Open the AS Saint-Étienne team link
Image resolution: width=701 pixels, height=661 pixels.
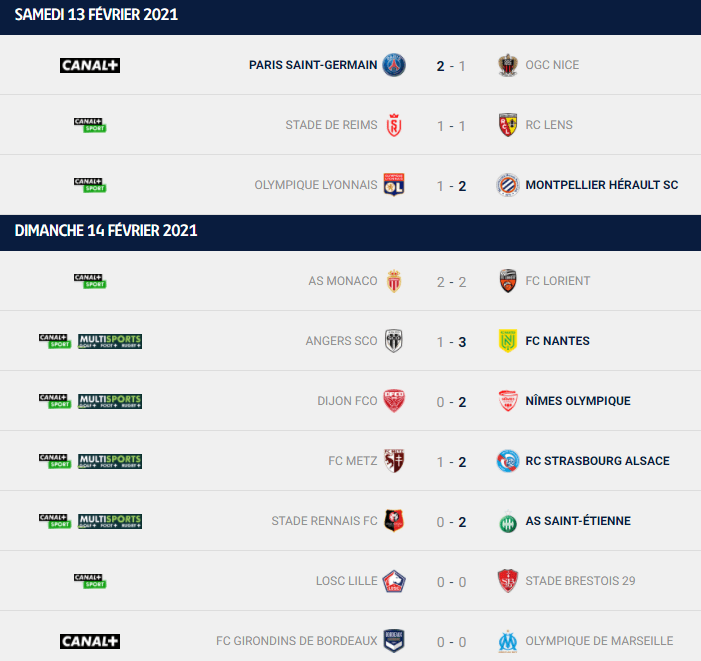[578, 521]
